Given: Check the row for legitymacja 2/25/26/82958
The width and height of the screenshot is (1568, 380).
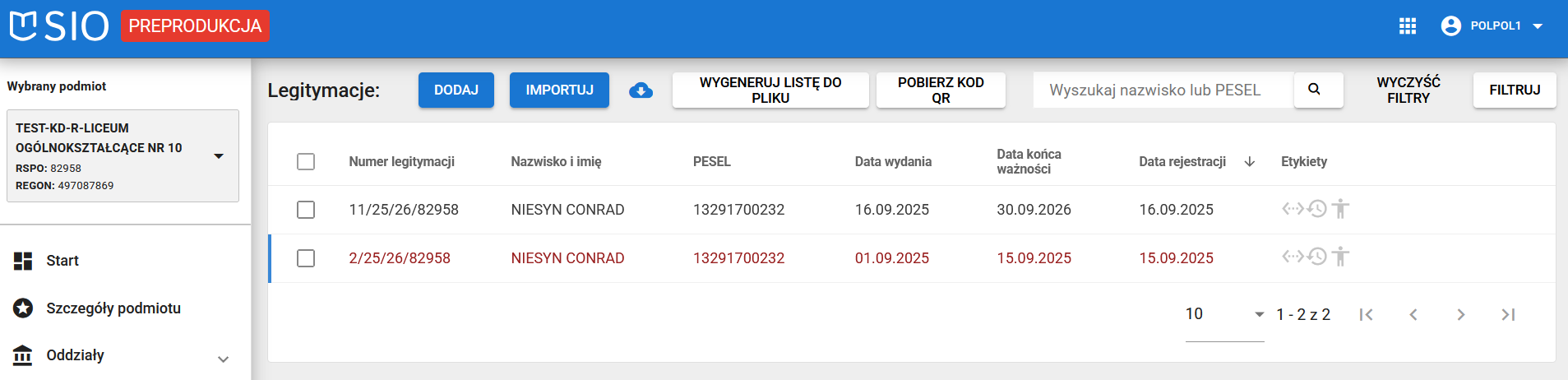Looking at the screenshot, I should coord(306,258).
